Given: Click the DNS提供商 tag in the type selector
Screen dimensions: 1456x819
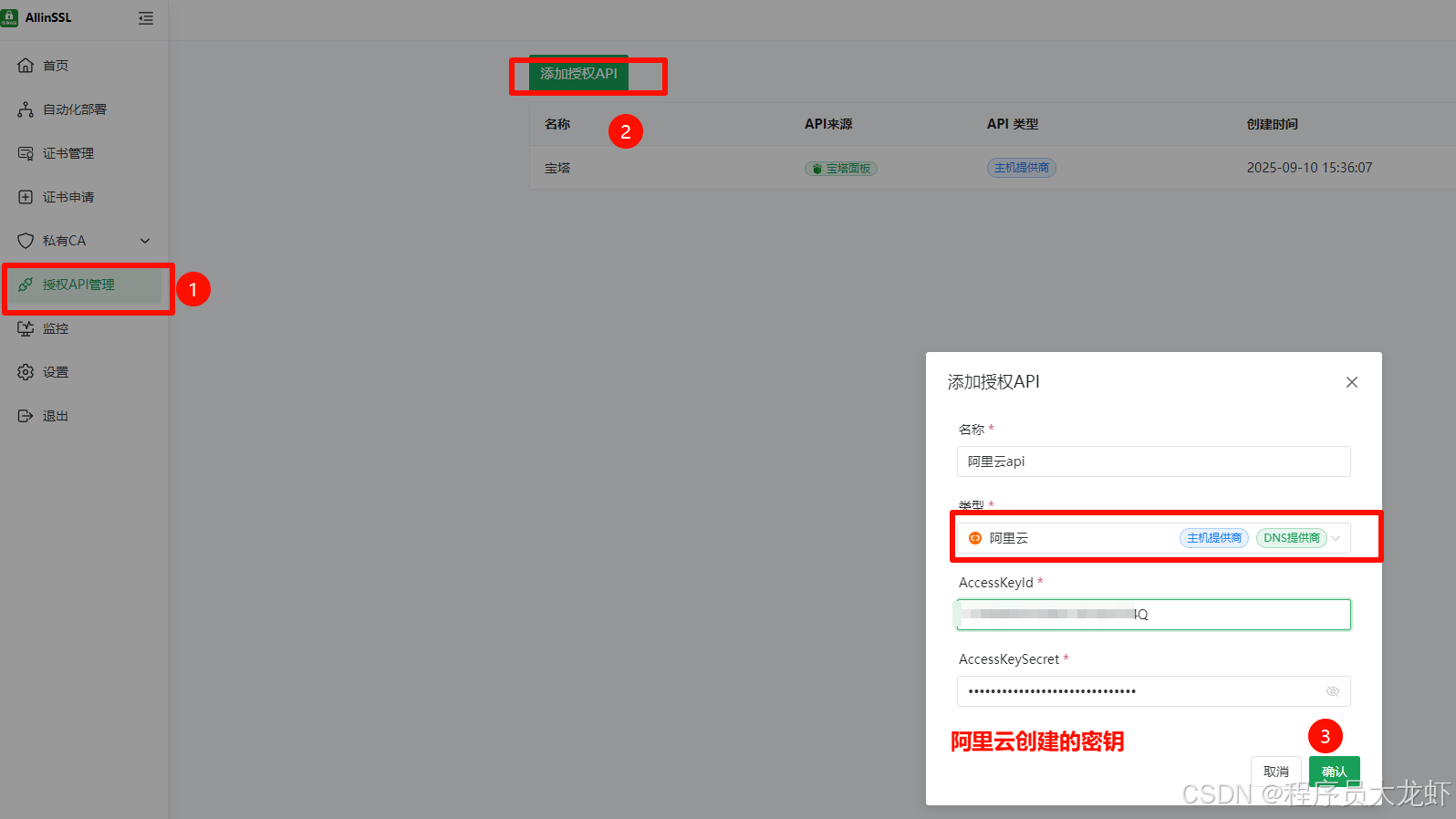Looking at the screenshot, I should 1292,538.
